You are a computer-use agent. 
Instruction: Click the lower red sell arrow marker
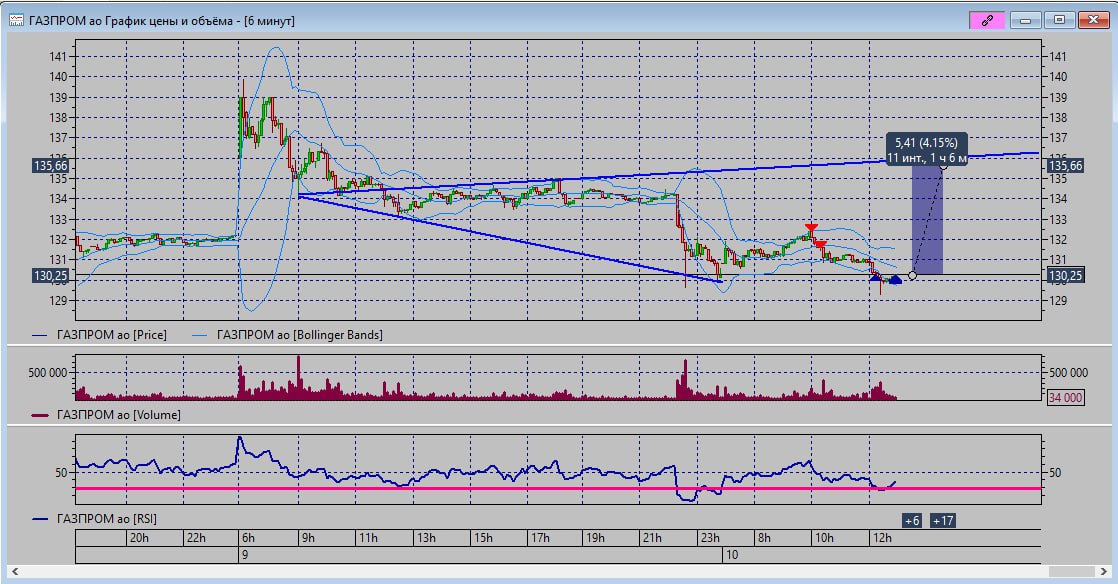coord(820,245)
